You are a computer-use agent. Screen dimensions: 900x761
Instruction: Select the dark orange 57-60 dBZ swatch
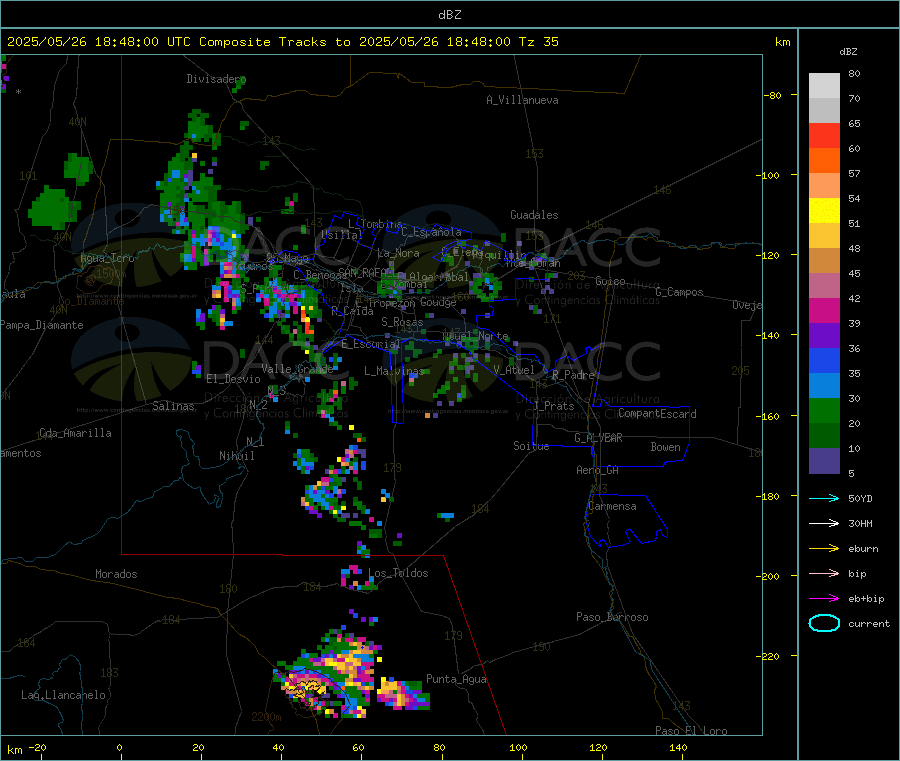click(824, 161)
